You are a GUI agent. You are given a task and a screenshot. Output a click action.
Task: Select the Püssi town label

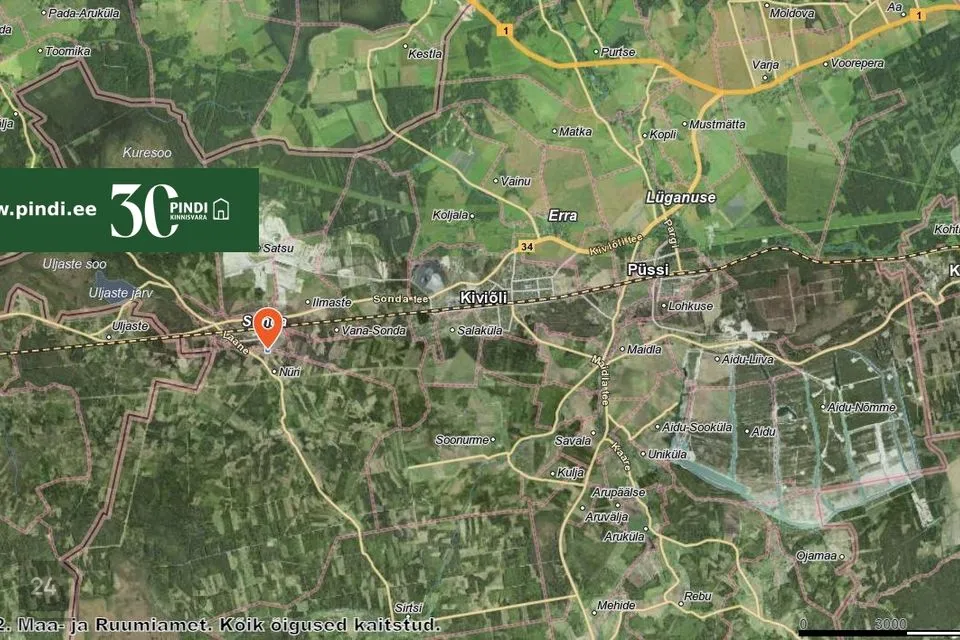(x=648, y=270)
